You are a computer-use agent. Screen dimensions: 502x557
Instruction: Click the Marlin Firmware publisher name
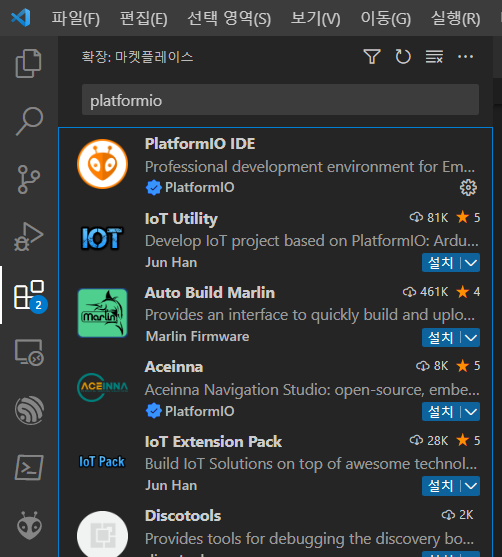click(198, 336)
